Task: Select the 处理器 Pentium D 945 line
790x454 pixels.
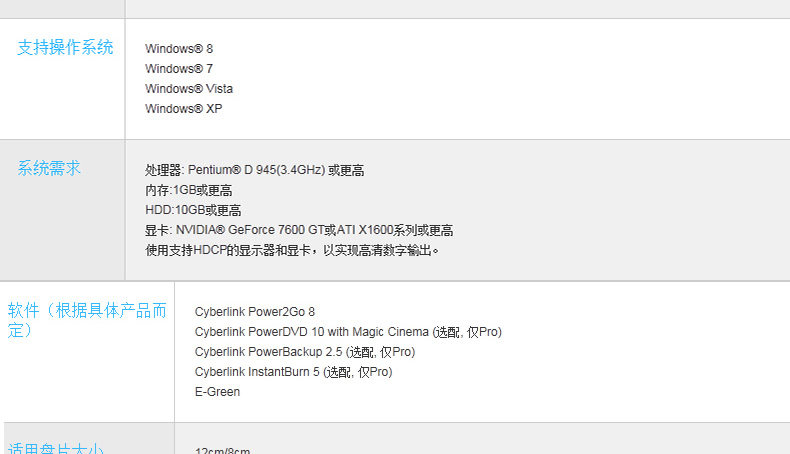Action: tap(254, 170)
